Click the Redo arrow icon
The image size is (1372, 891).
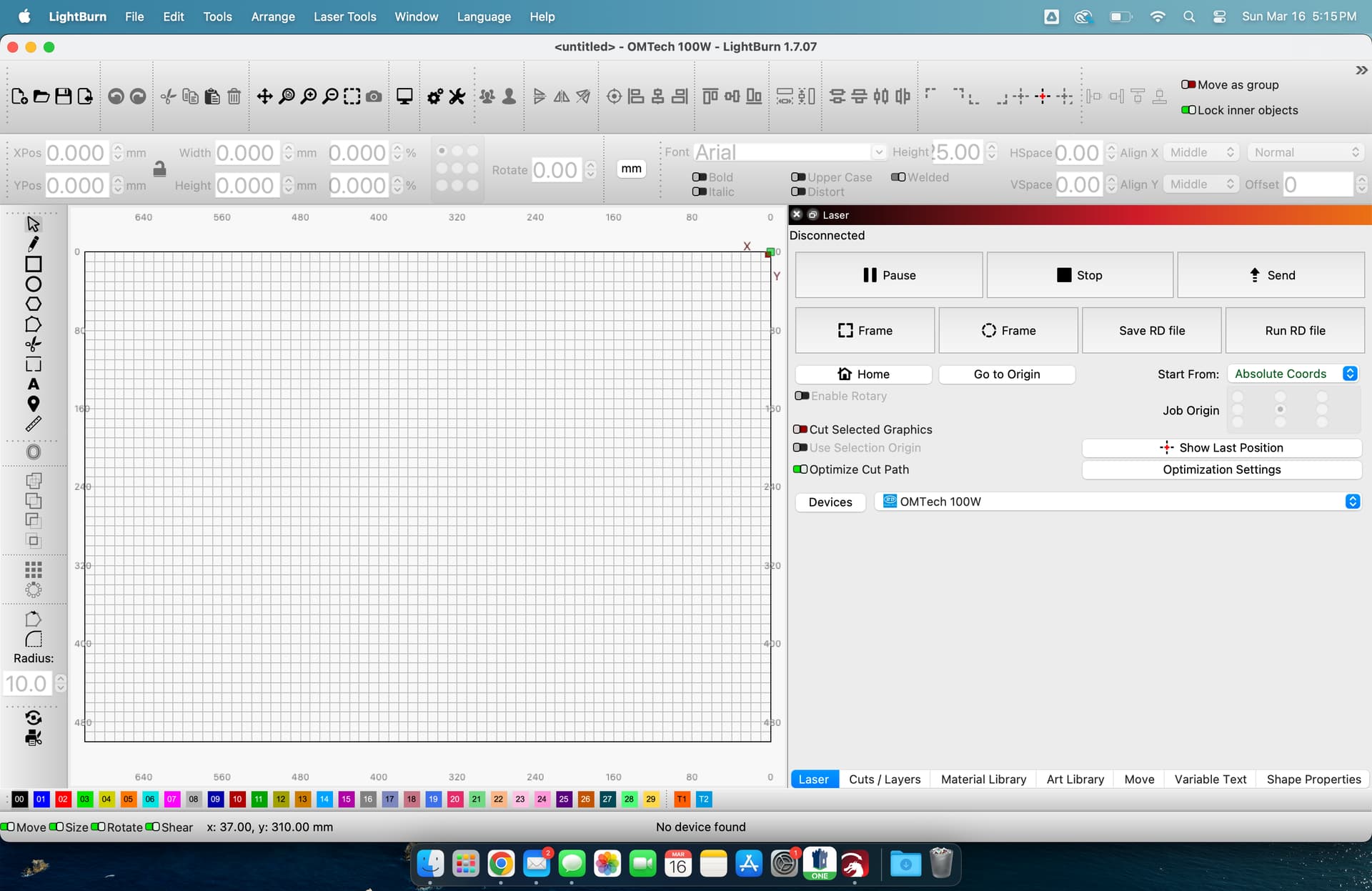138,96
